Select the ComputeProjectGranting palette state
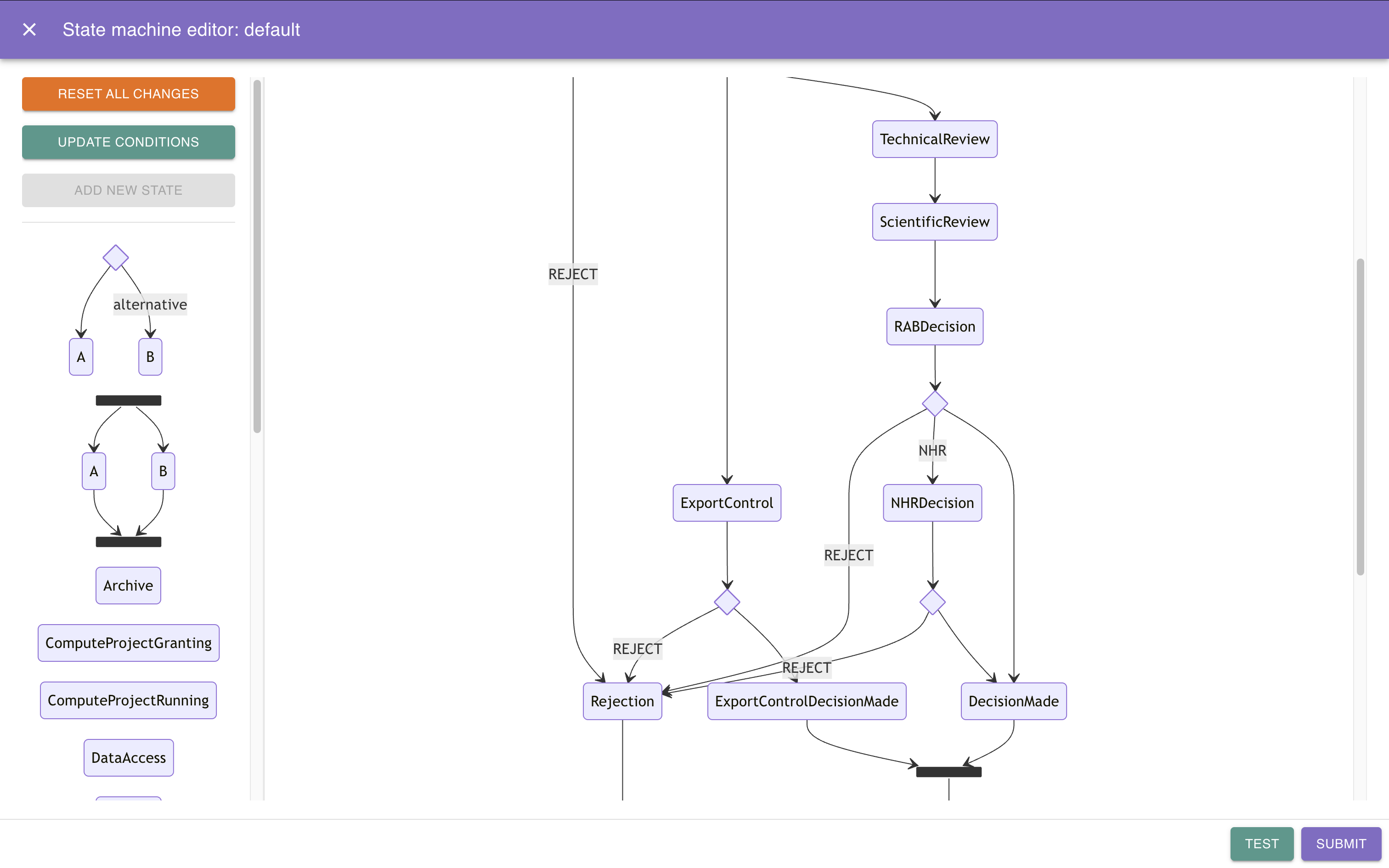 pos(129,643)
